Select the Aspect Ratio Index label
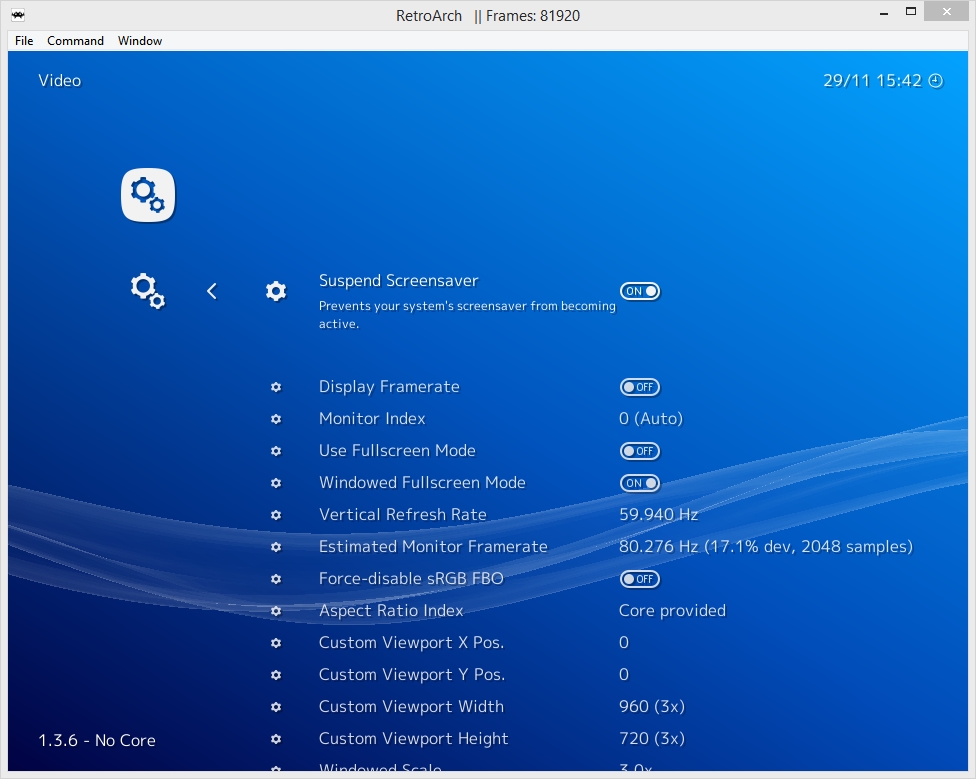Image resolution: width=976 pixels, height=779 pixels. (391, 611)
